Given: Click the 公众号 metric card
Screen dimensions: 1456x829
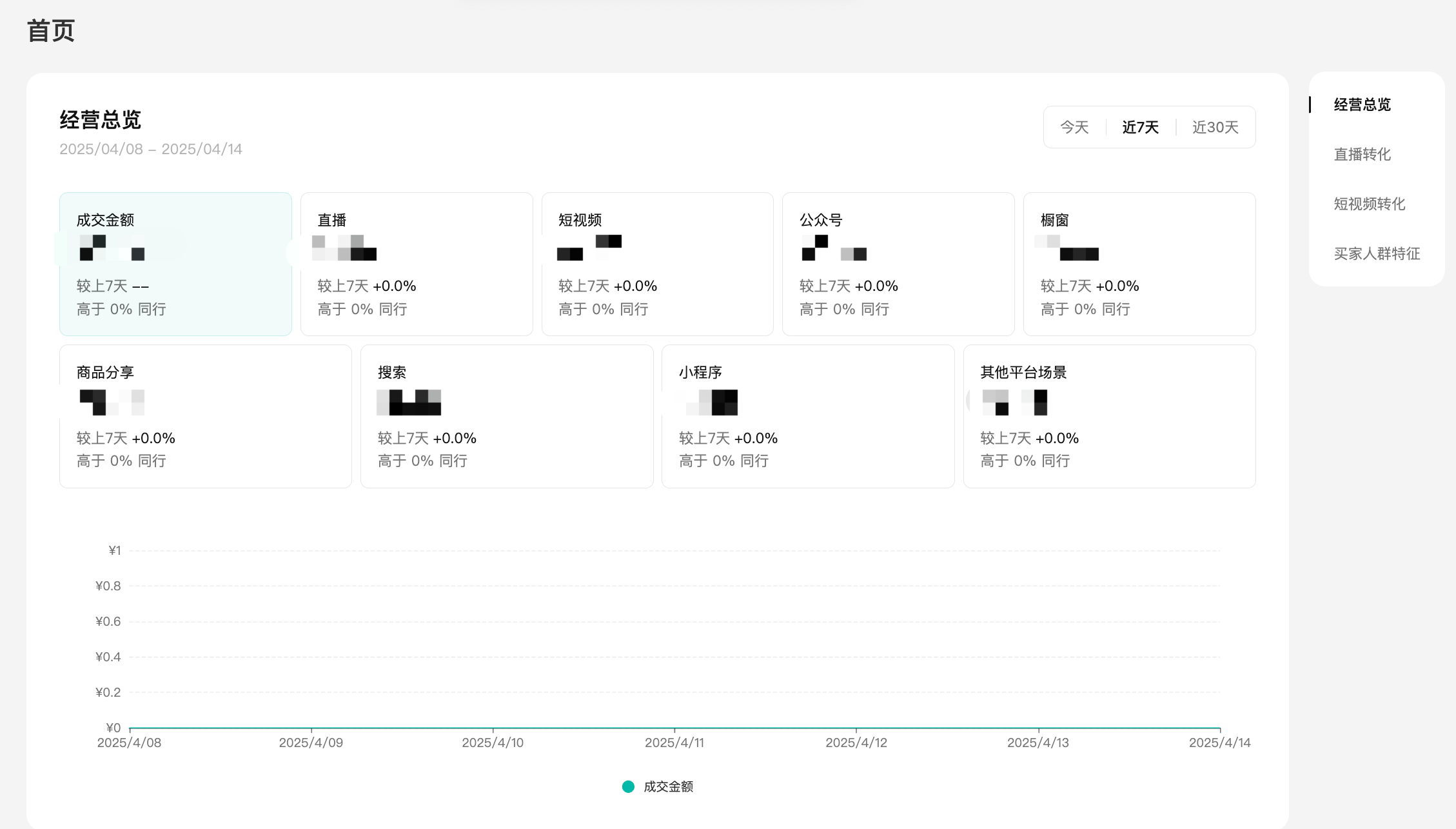Looking at the screenshot, I should point(898,264).
